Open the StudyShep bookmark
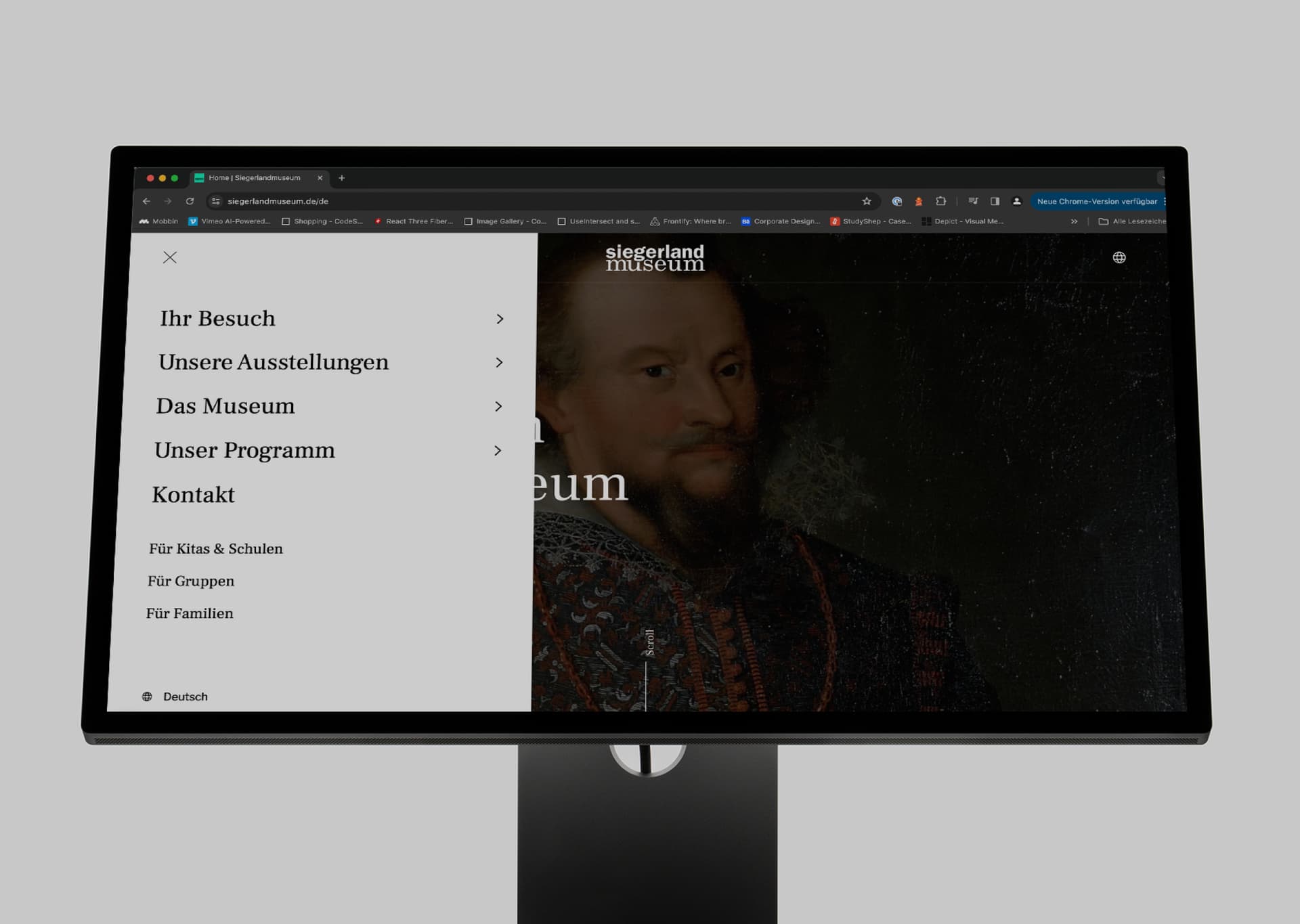The height and width of the screenshot is (924, 1300). tap(871, 221)
